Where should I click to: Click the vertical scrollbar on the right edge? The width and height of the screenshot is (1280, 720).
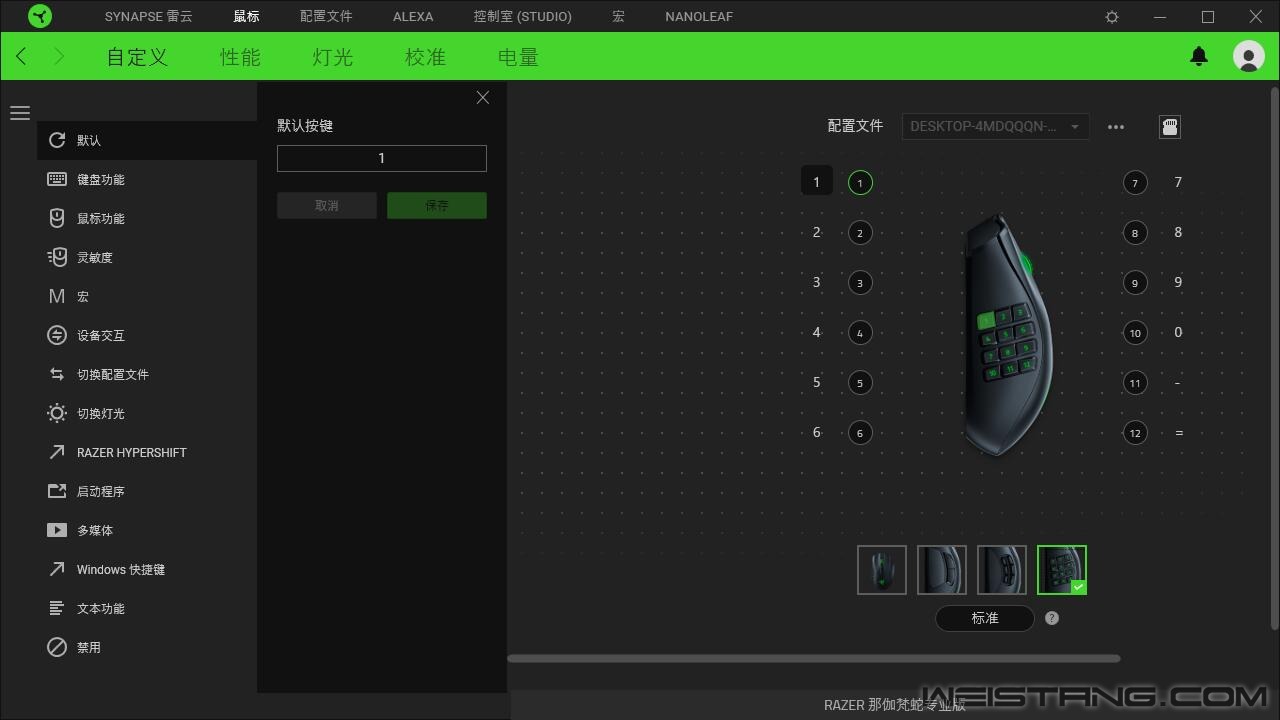[x=1275, y=358]
